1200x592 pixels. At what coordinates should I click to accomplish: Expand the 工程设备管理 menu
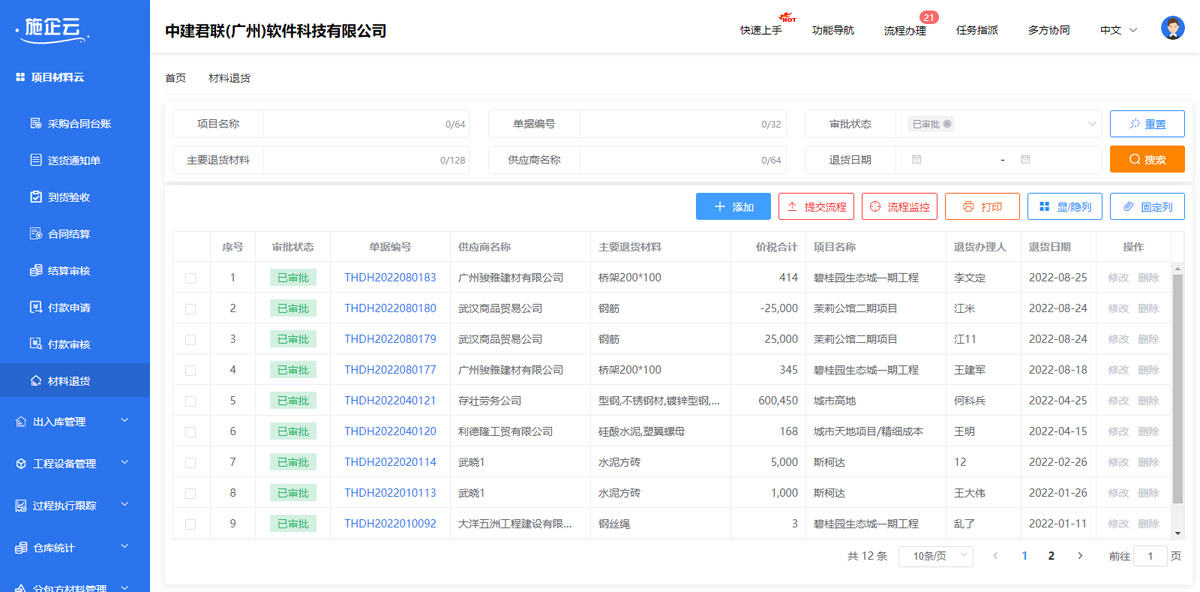pos(125,463)
